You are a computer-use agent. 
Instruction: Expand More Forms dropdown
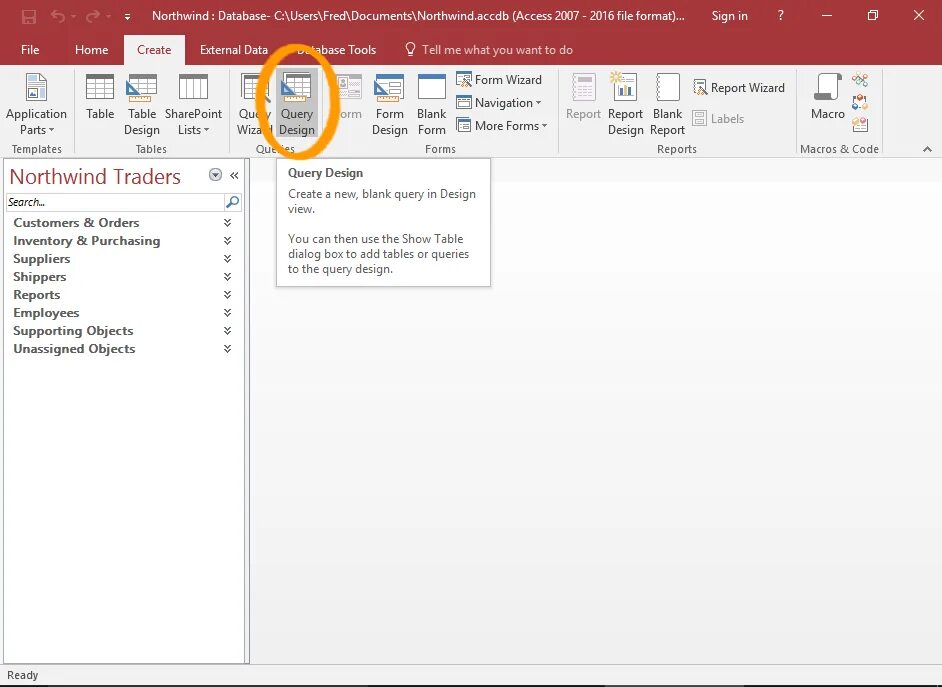pos(502,126)
